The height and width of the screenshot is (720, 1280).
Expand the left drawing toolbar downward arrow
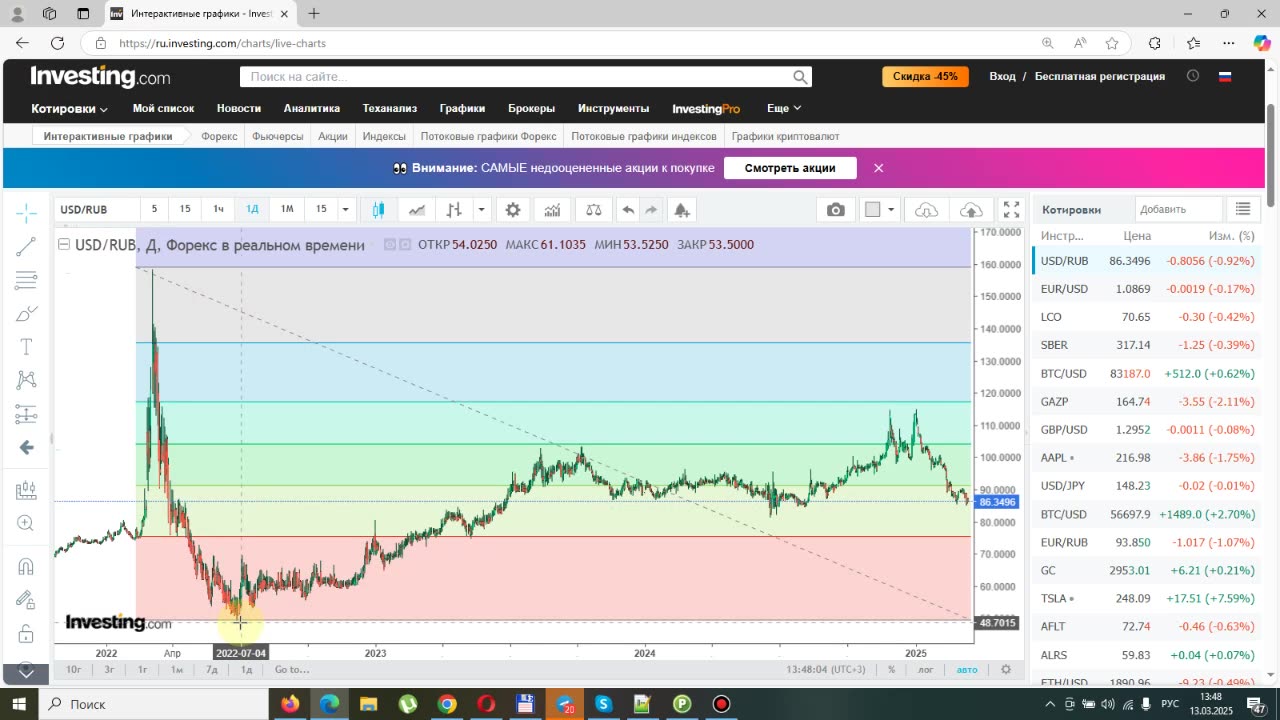(26, 672)
